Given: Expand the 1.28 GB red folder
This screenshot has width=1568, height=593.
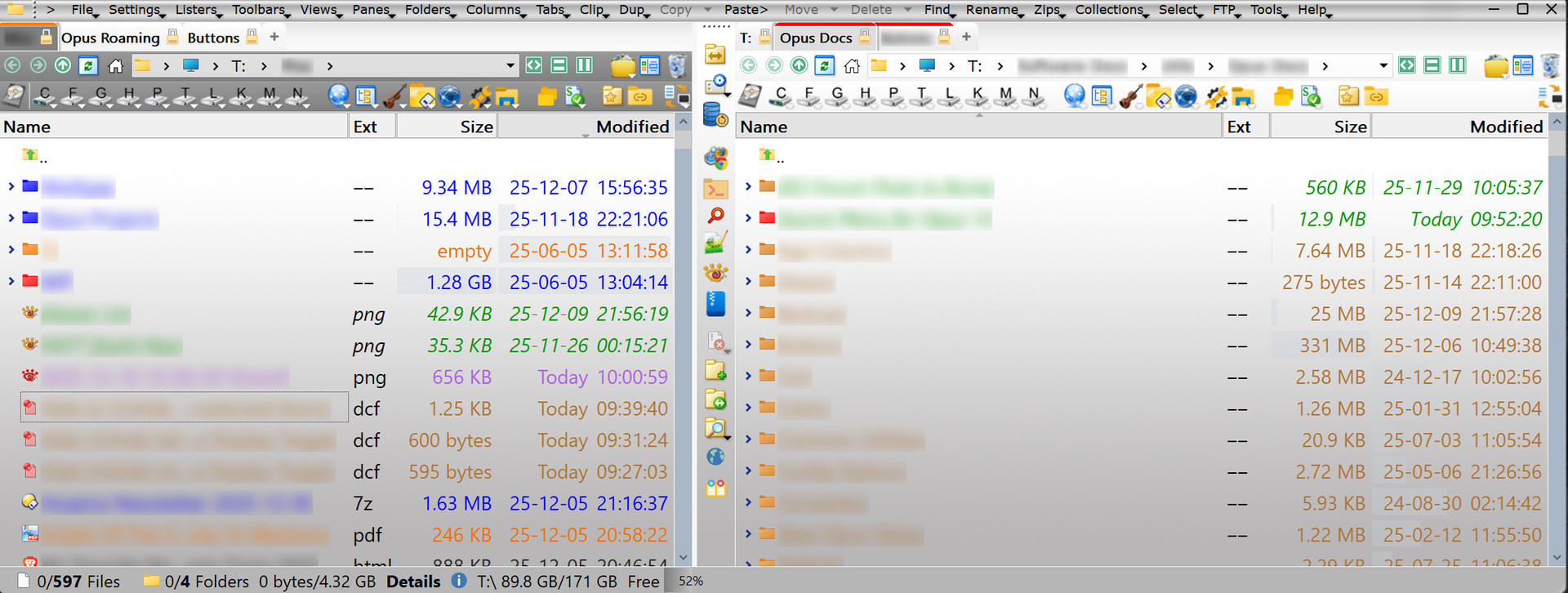Looking at the screenshot, I should pyautogui.click(x=11, y=281).
